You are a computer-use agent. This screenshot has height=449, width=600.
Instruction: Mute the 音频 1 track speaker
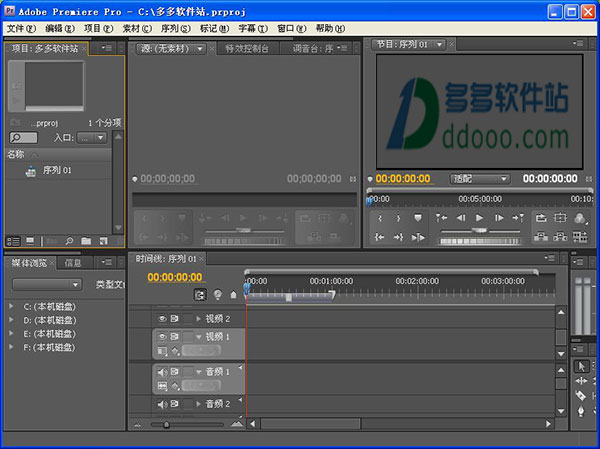click(x=162, y=372)
